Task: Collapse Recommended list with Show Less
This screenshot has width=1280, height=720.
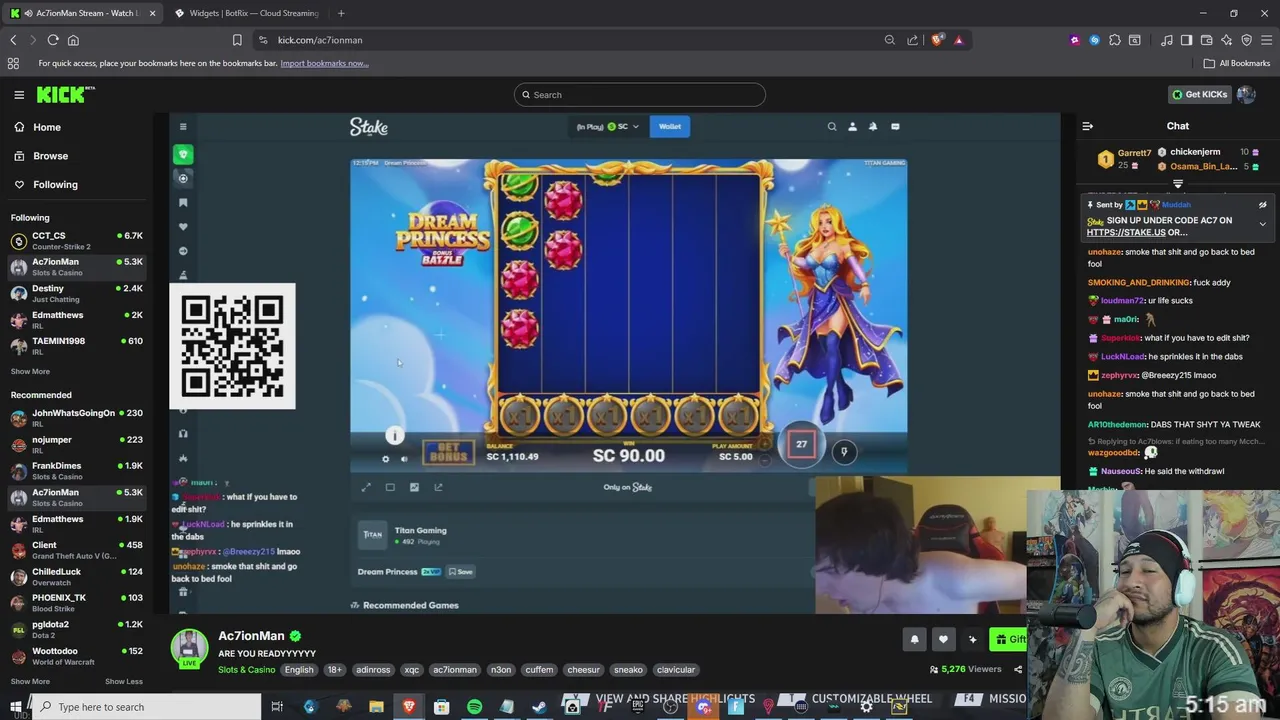Action: coord(124,681)
